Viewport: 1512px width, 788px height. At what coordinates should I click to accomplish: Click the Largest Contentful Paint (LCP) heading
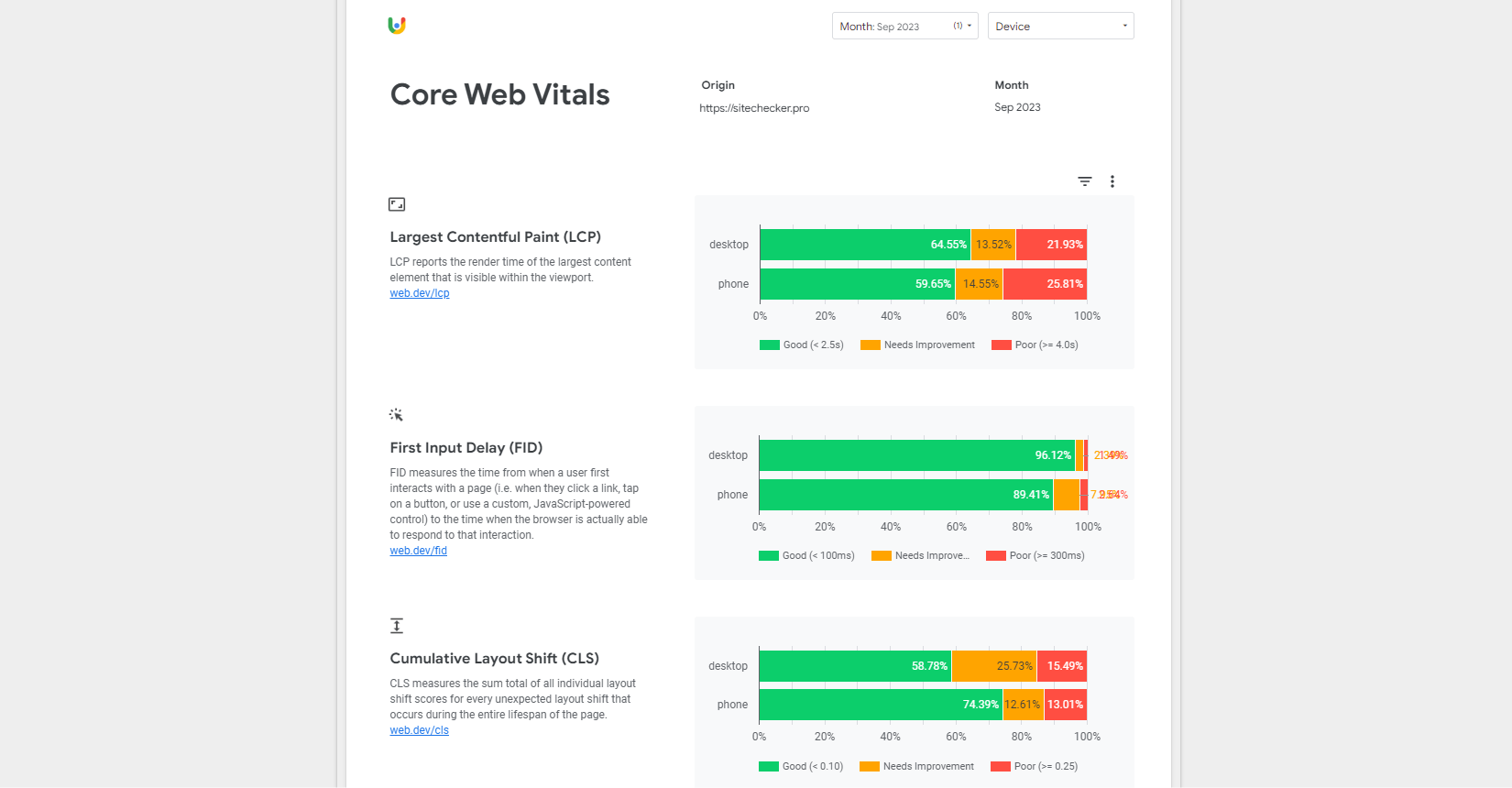496,237
